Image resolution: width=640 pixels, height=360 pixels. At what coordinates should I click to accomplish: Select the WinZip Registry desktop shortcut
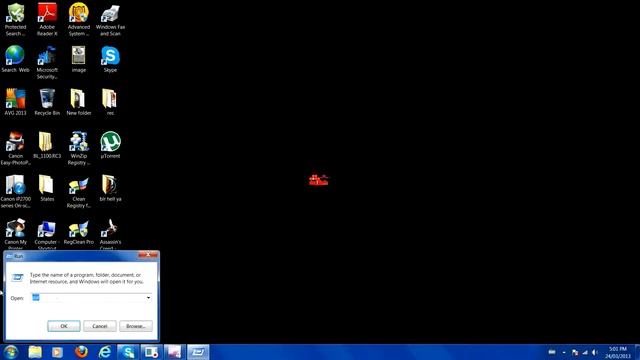[79, 148]
